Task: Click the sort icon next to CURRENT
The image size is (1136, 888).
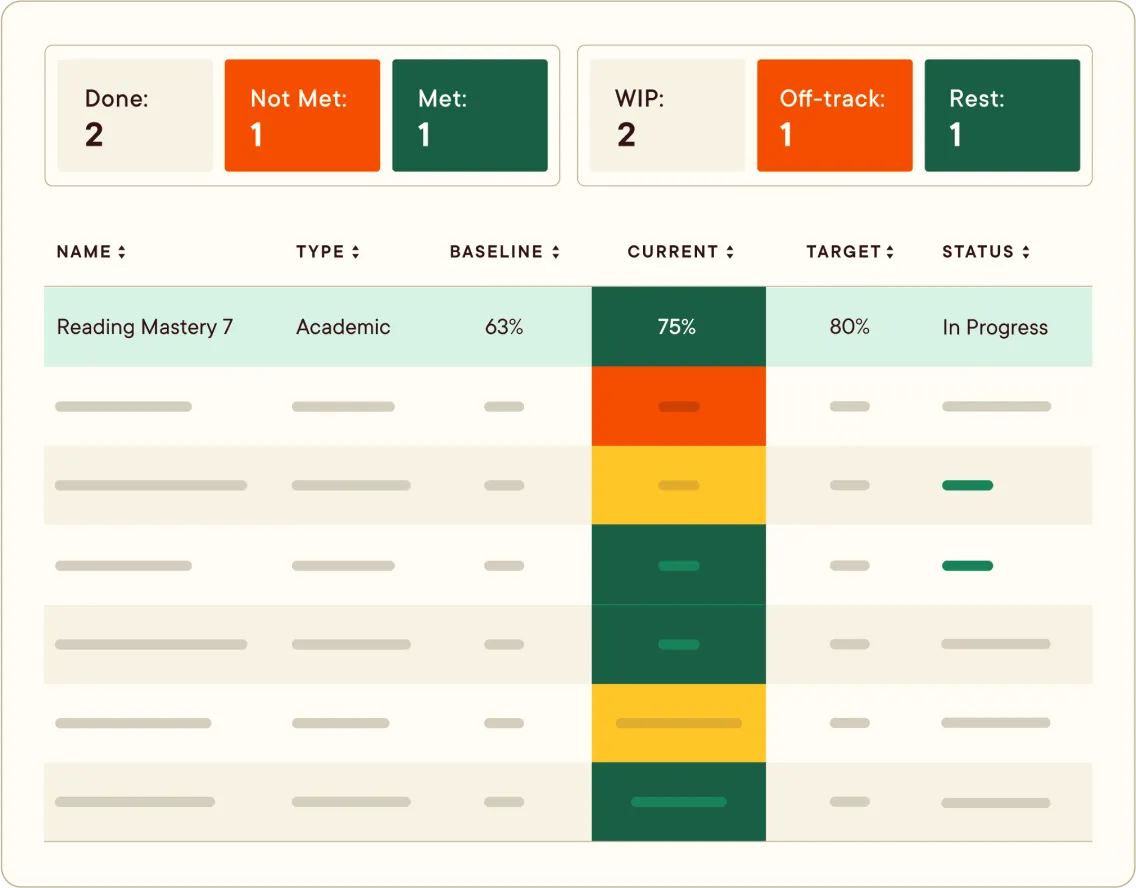Action: pos(729,252)
